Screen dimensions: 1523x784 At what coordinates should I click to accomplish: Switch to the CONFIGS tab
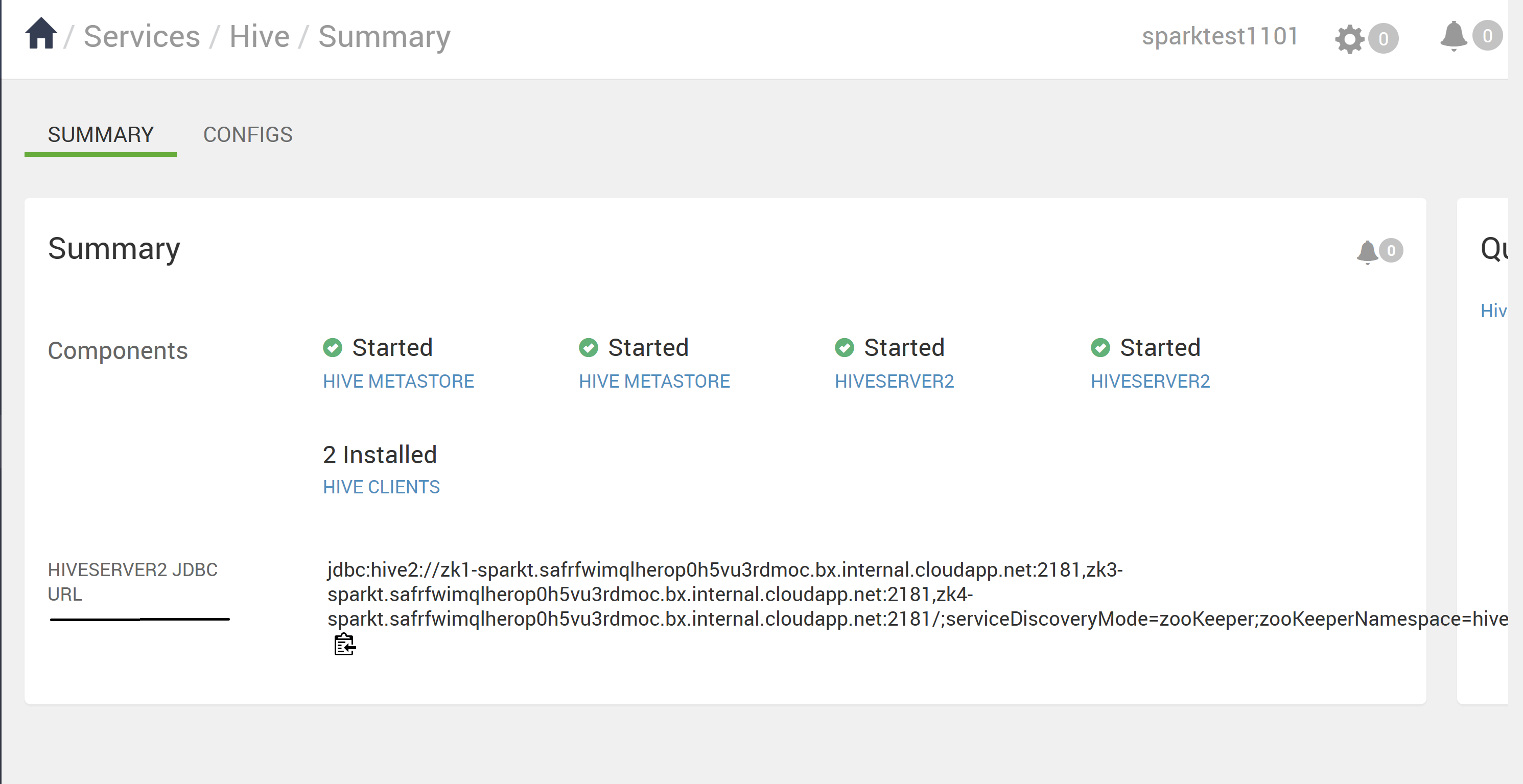[x=248, y=135]
